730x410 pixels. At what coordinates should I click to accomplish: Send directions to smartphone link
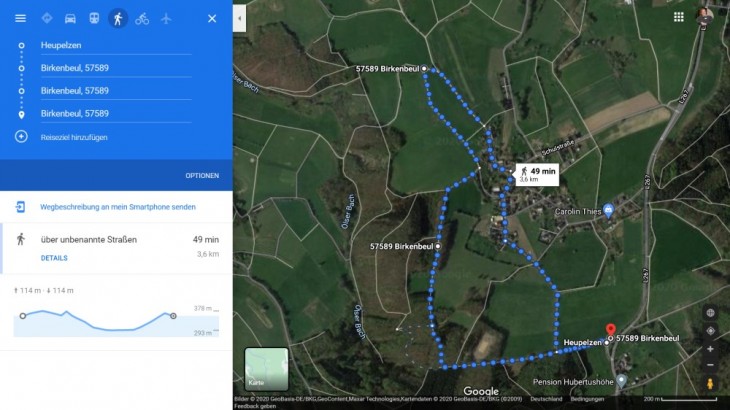click(x=117, y=207)
